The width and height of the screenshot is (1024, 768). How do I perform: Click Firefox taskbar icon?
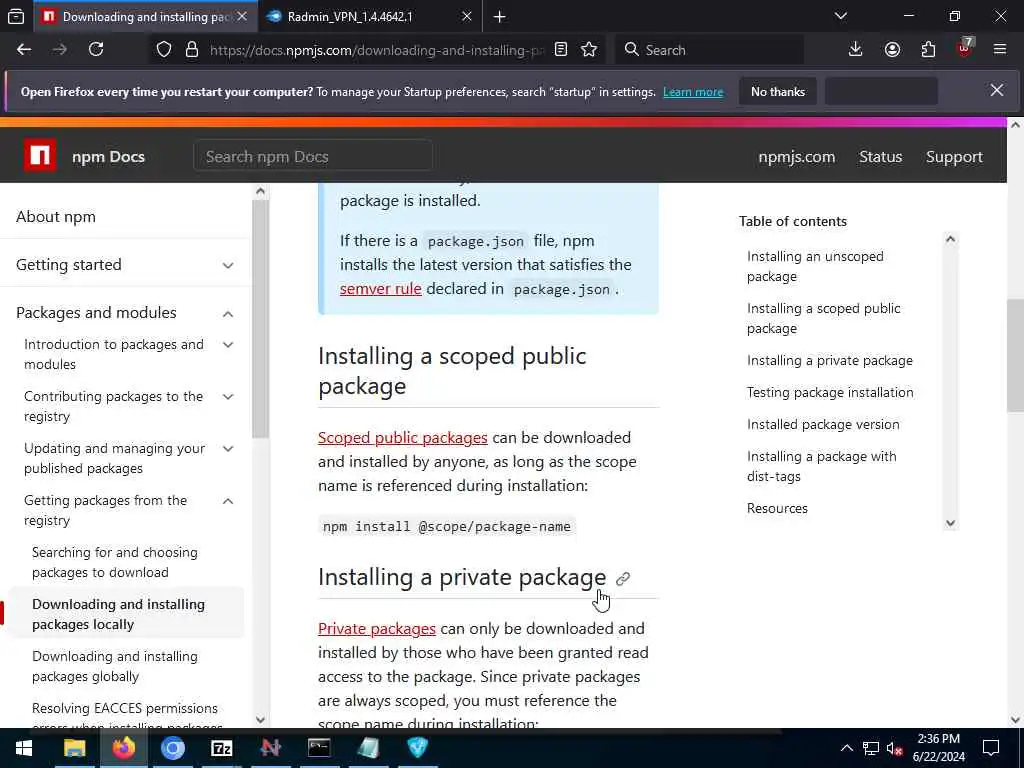point(123,748)
